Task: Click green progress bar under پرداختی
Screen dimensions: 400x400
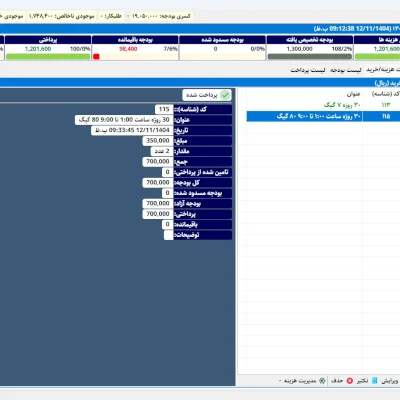Action: coord(48,57)
